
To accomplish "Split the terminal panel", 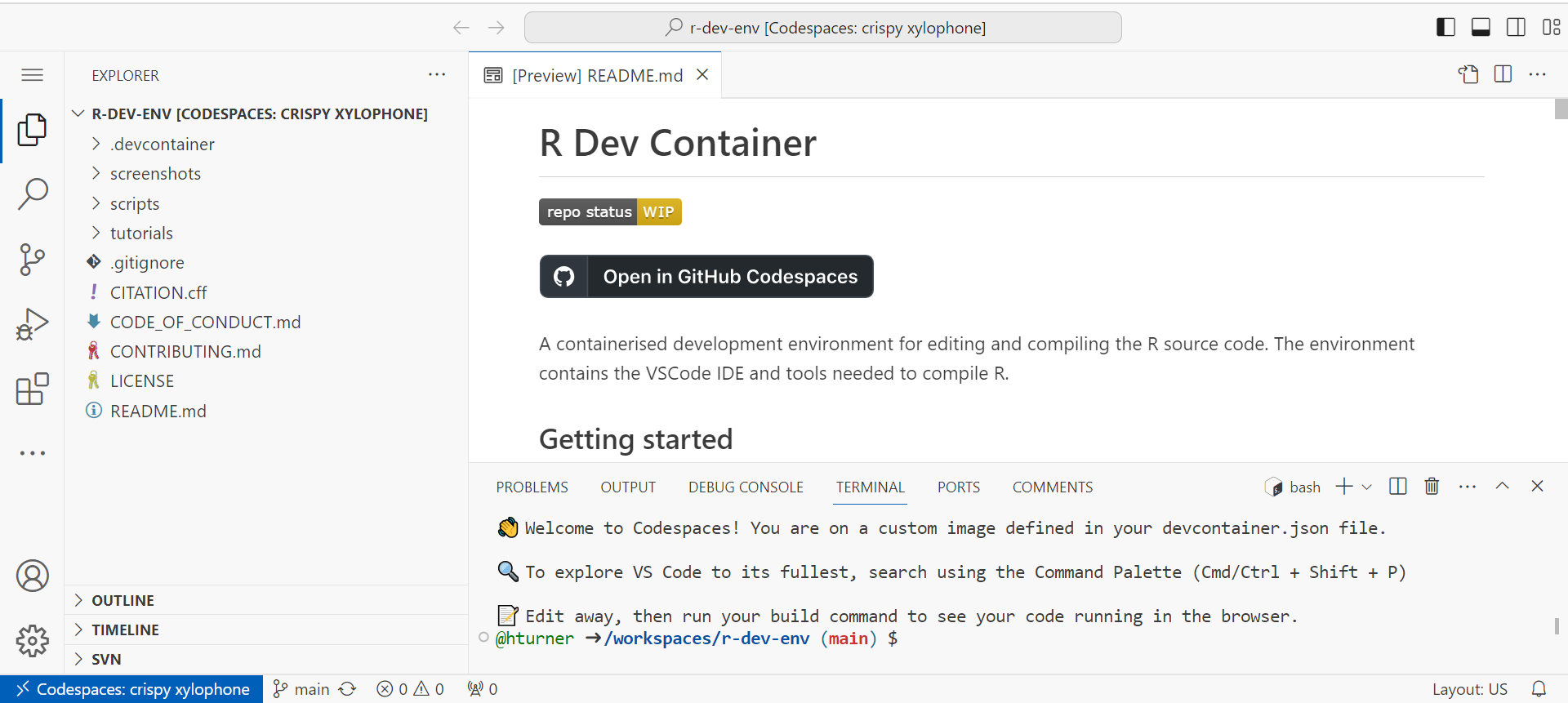I will 1398,487.
